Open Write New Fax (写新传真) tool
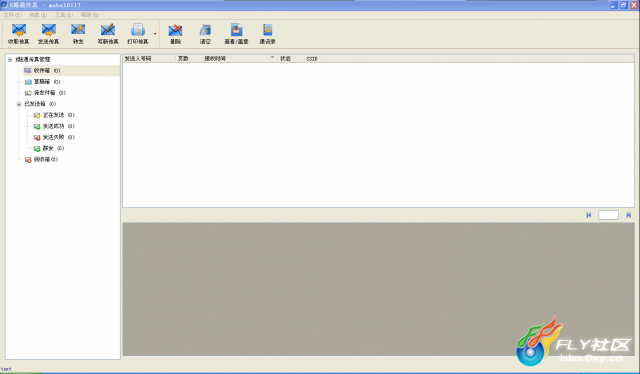Viewport: 640px width, 374px height. [x=108, y=30]
